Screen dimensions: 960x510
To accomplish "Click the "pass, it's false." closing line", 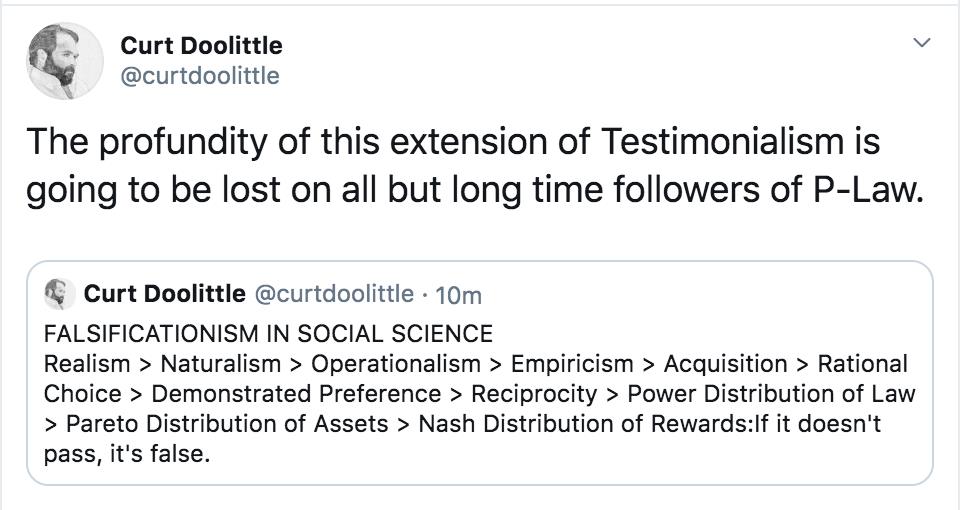I will [x=129, y=453].
